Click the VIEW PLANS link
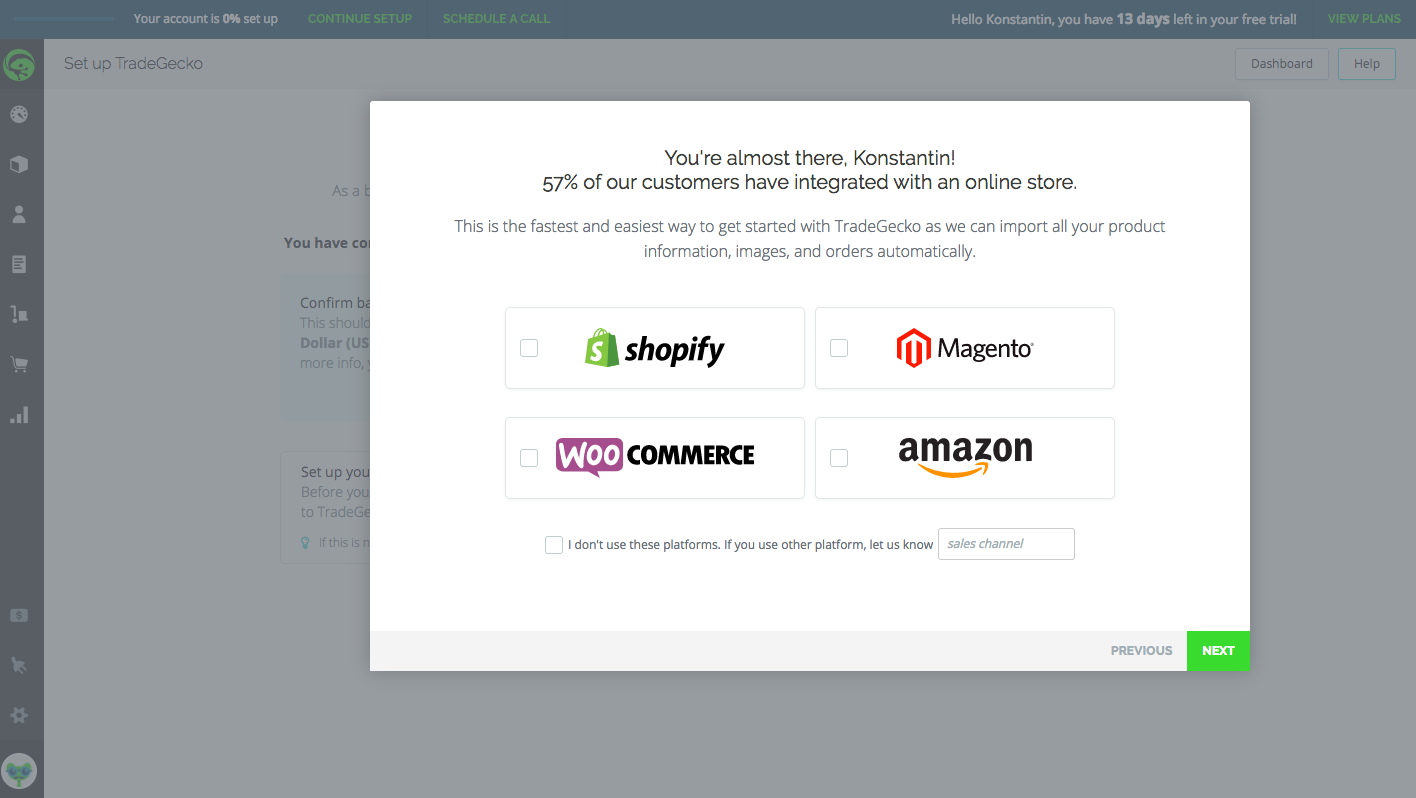Viewport: 1416px width, 798px height. tap(1363, 18)
